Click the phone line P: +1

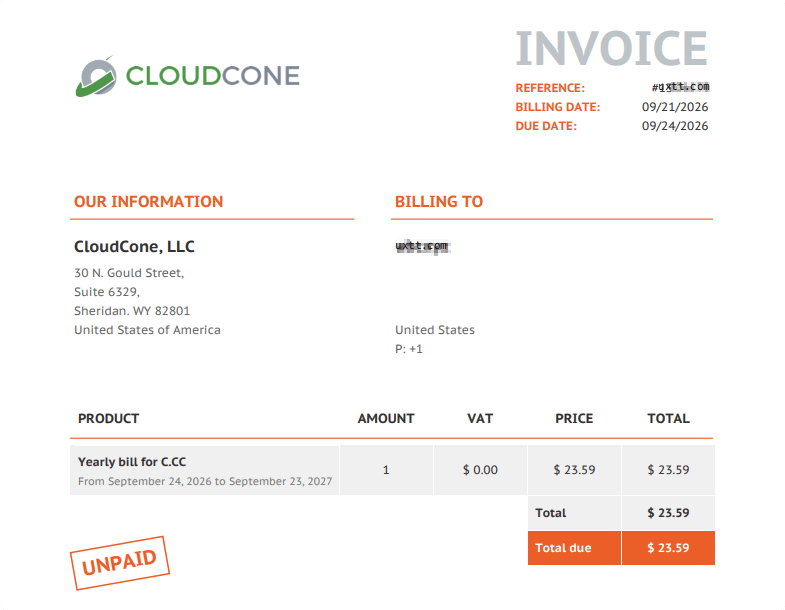409,349
